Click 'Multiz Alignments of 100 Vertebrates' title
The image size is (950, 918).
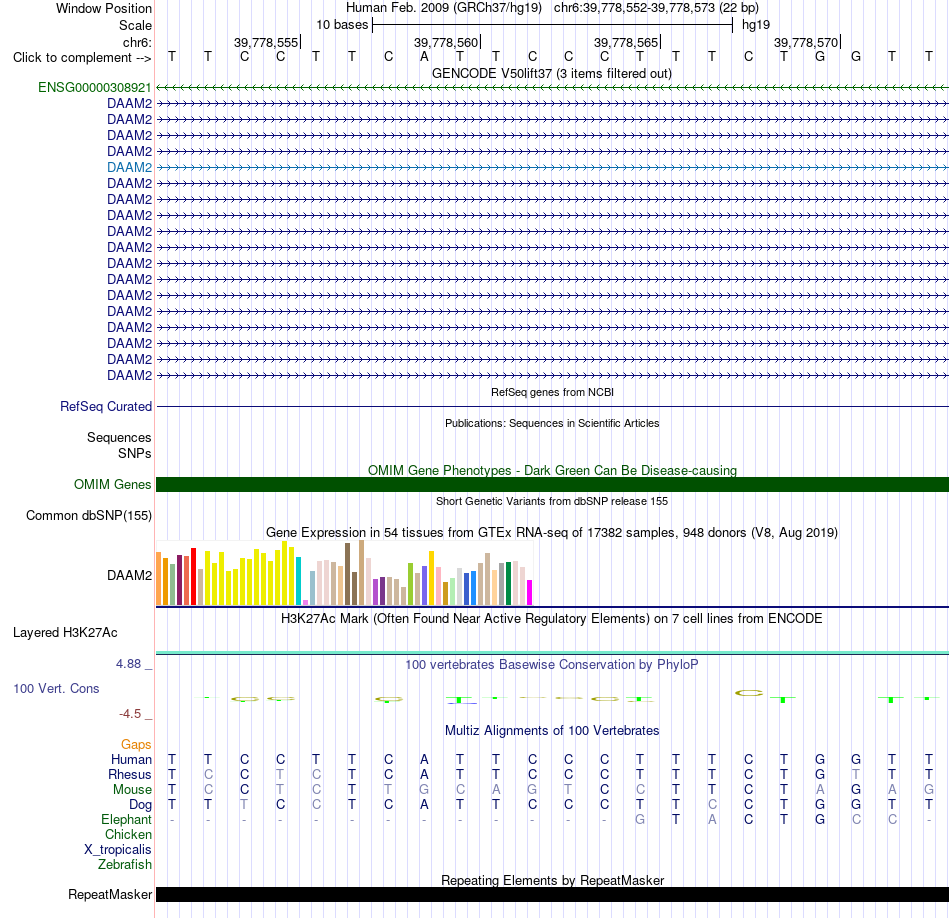pyautogui.click(x=552, y=731)
